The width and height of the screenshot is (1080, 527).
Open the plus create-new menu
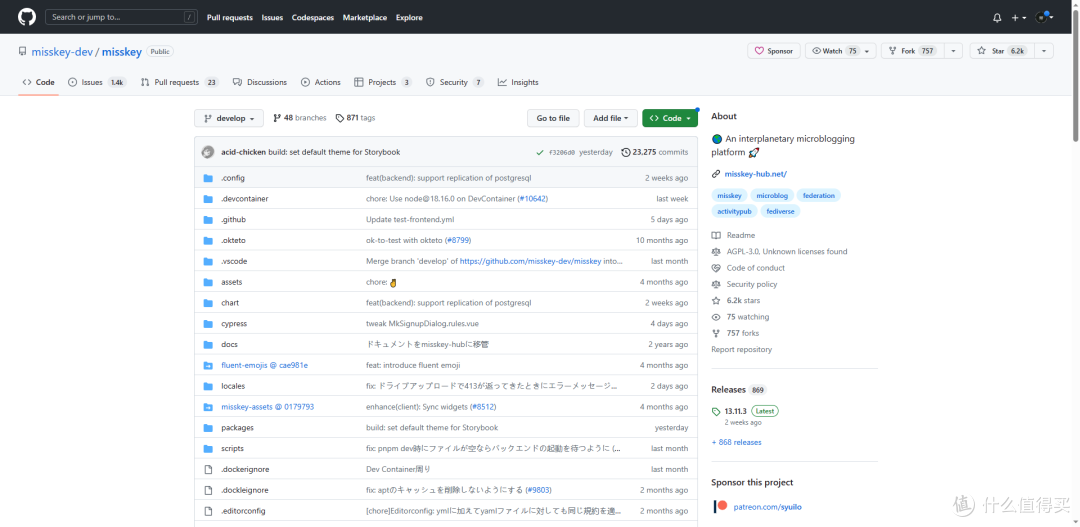tap(1019, 18)
